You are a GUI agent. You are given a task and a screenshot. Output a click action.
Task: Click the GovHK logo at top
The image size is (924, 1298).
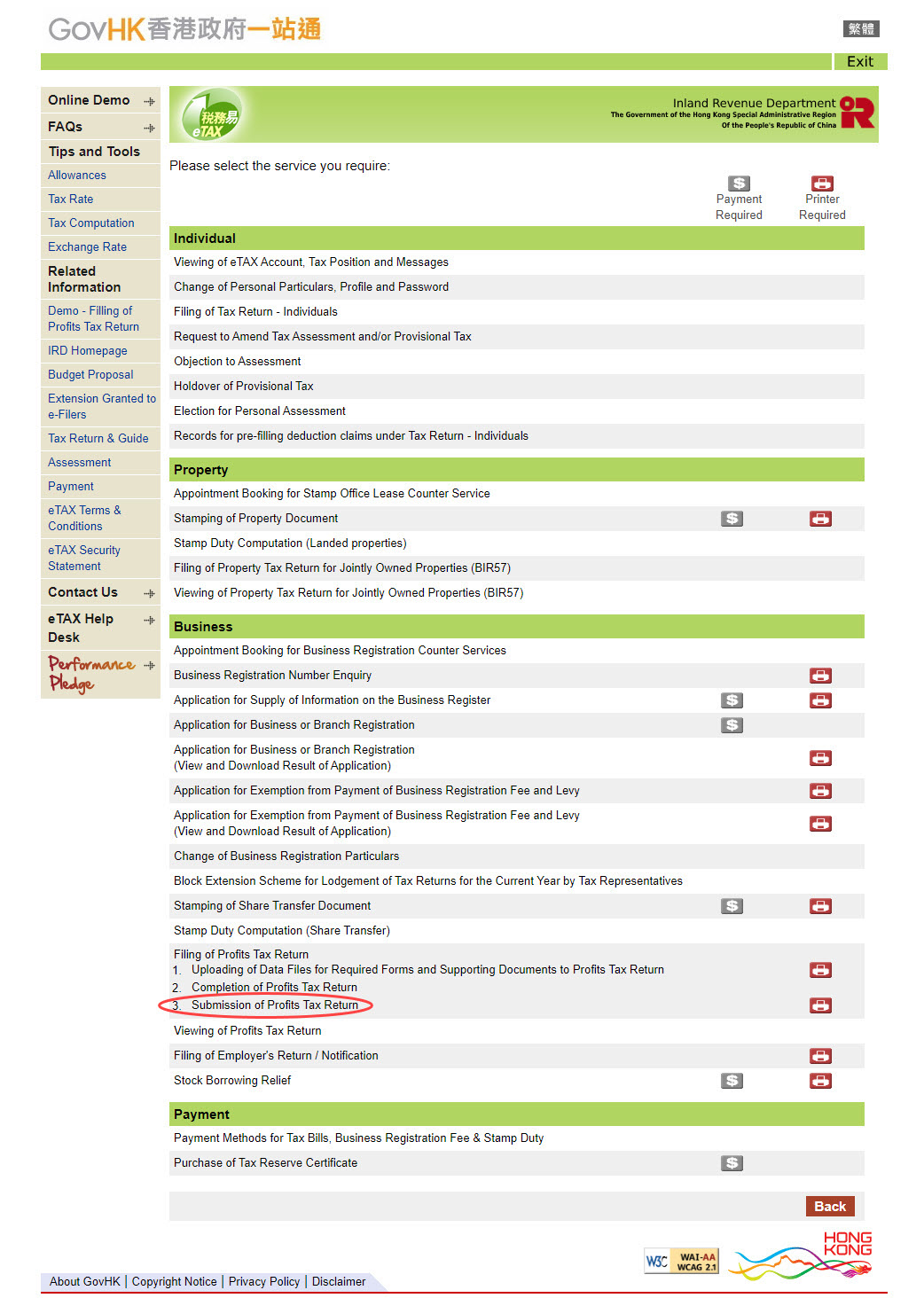(184, 29)
